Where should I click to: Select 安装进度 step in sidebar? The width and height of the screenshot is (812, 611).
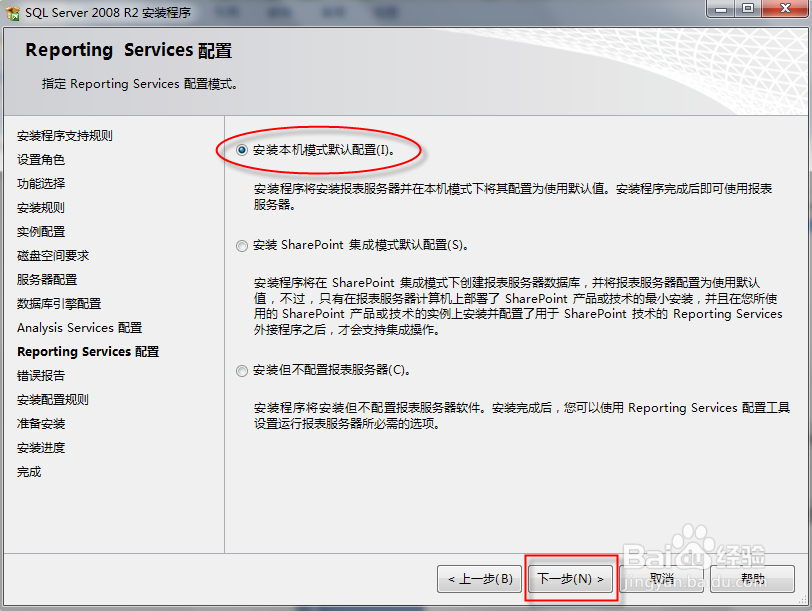(41, 447)
